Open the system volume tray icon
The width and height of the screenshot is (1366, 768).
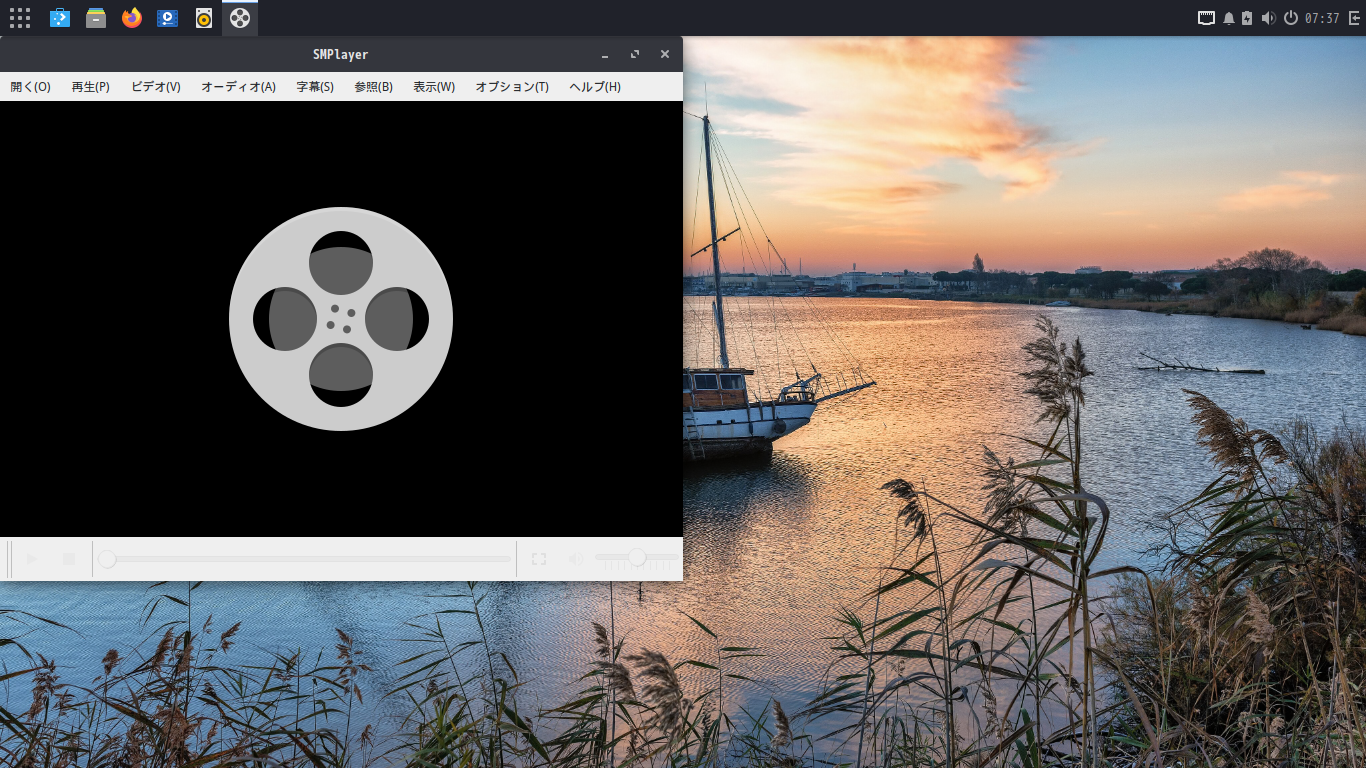[1269, 18]
